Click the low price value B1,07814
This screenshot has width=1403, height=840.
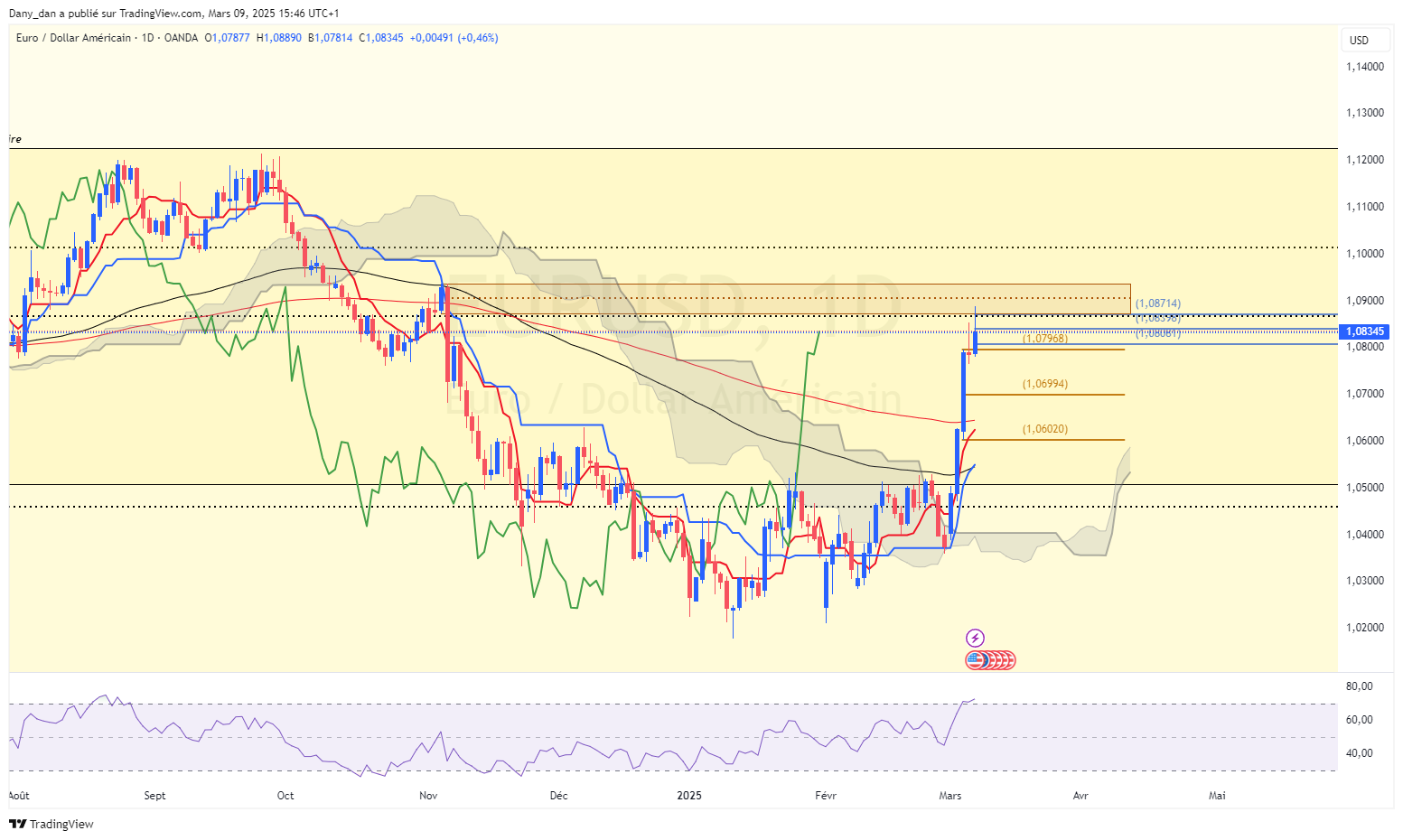pyautogui.click(x=331, y=38)
